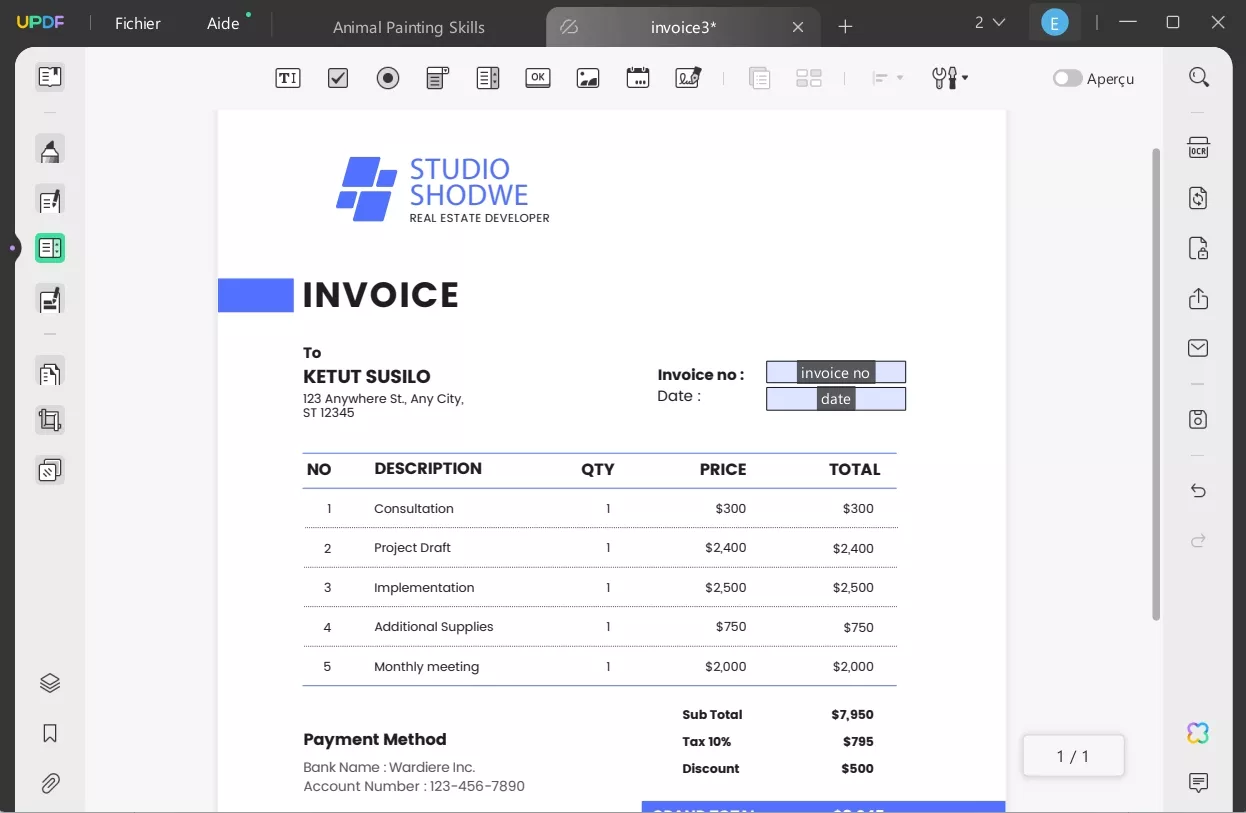The height and width of the screenshot is (813, 1246).
Task: Click the vertical document scrollbar
Action: tap(1156, 384)
